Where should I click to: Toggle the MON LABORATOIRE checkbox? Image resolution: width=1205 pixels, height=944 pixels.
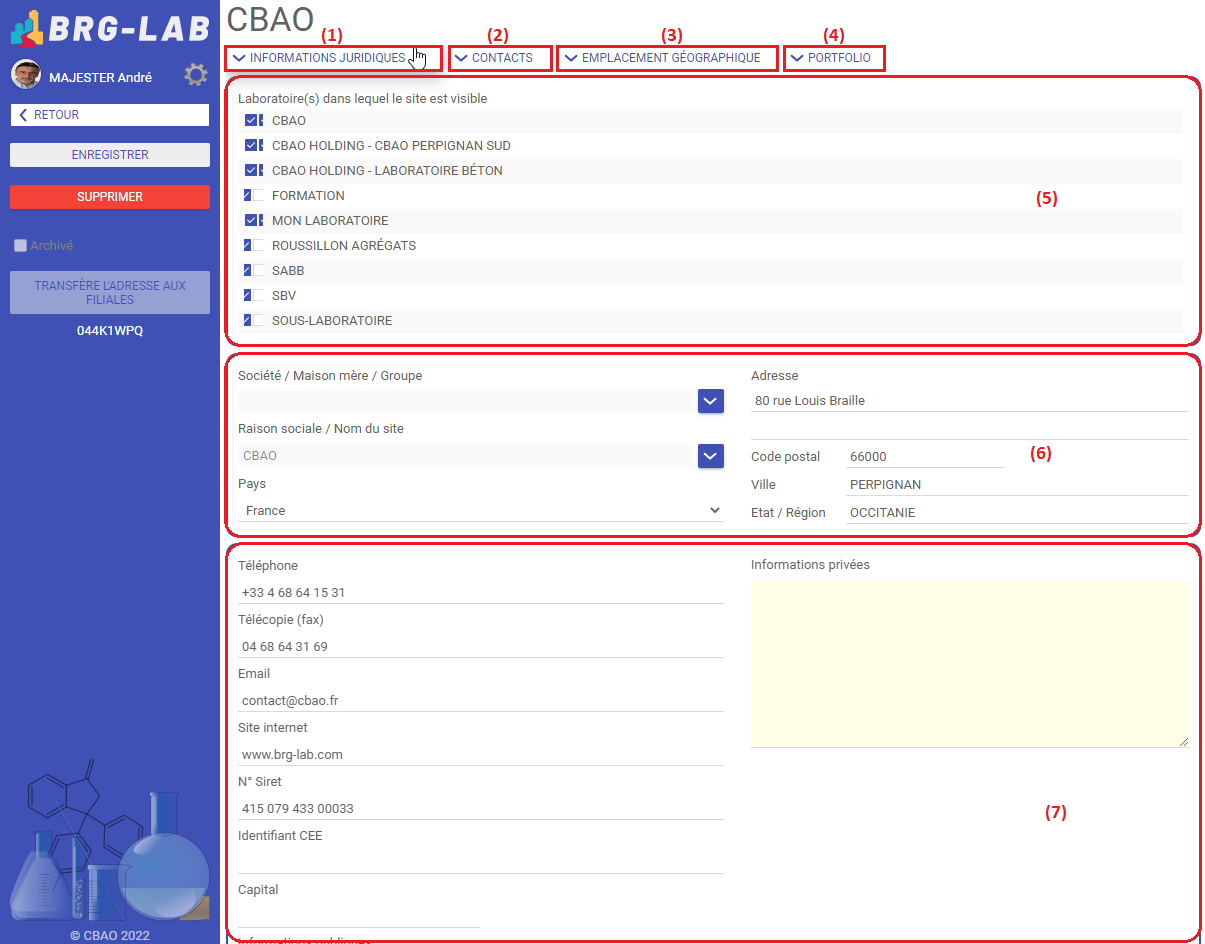click(x=253, y=220)
